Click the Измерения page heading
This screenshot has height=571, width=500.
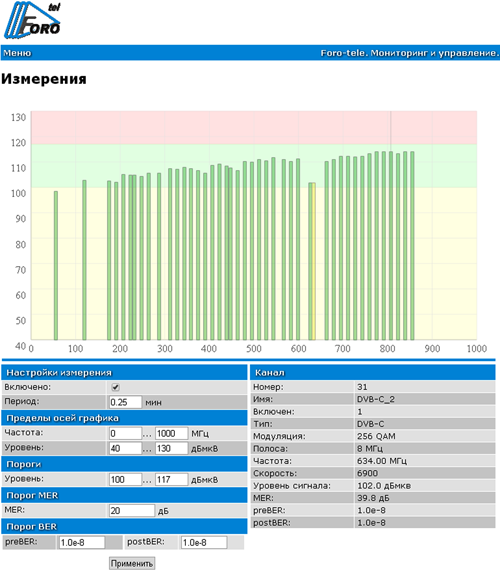tap(44, 79)
